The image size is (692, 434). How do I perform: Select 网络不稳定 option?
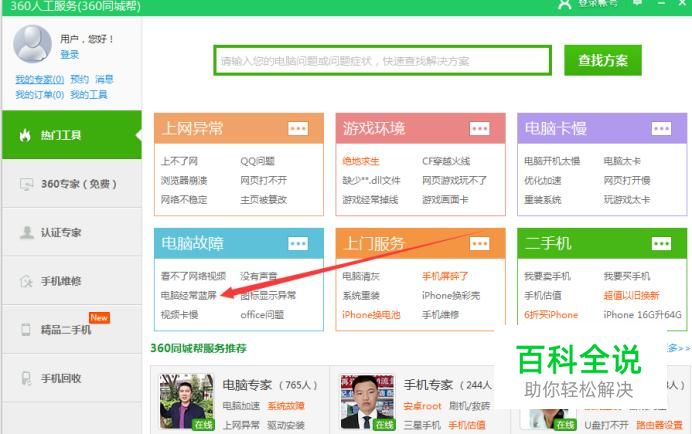tap(184, 200)
